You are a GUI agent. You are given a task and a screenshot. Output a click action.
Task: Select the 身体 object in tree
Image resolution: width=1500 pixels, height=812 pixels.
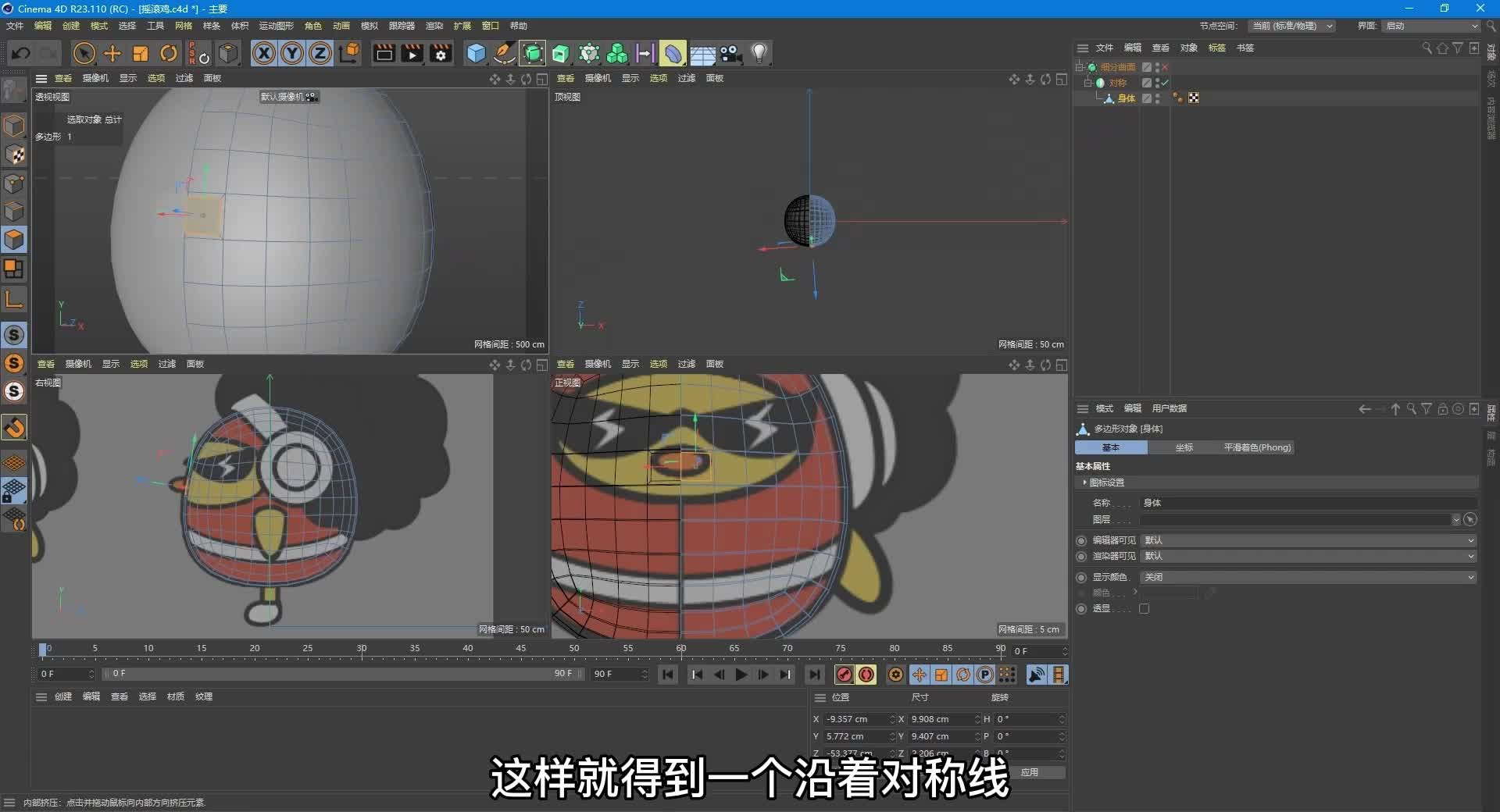[1127, 98]
